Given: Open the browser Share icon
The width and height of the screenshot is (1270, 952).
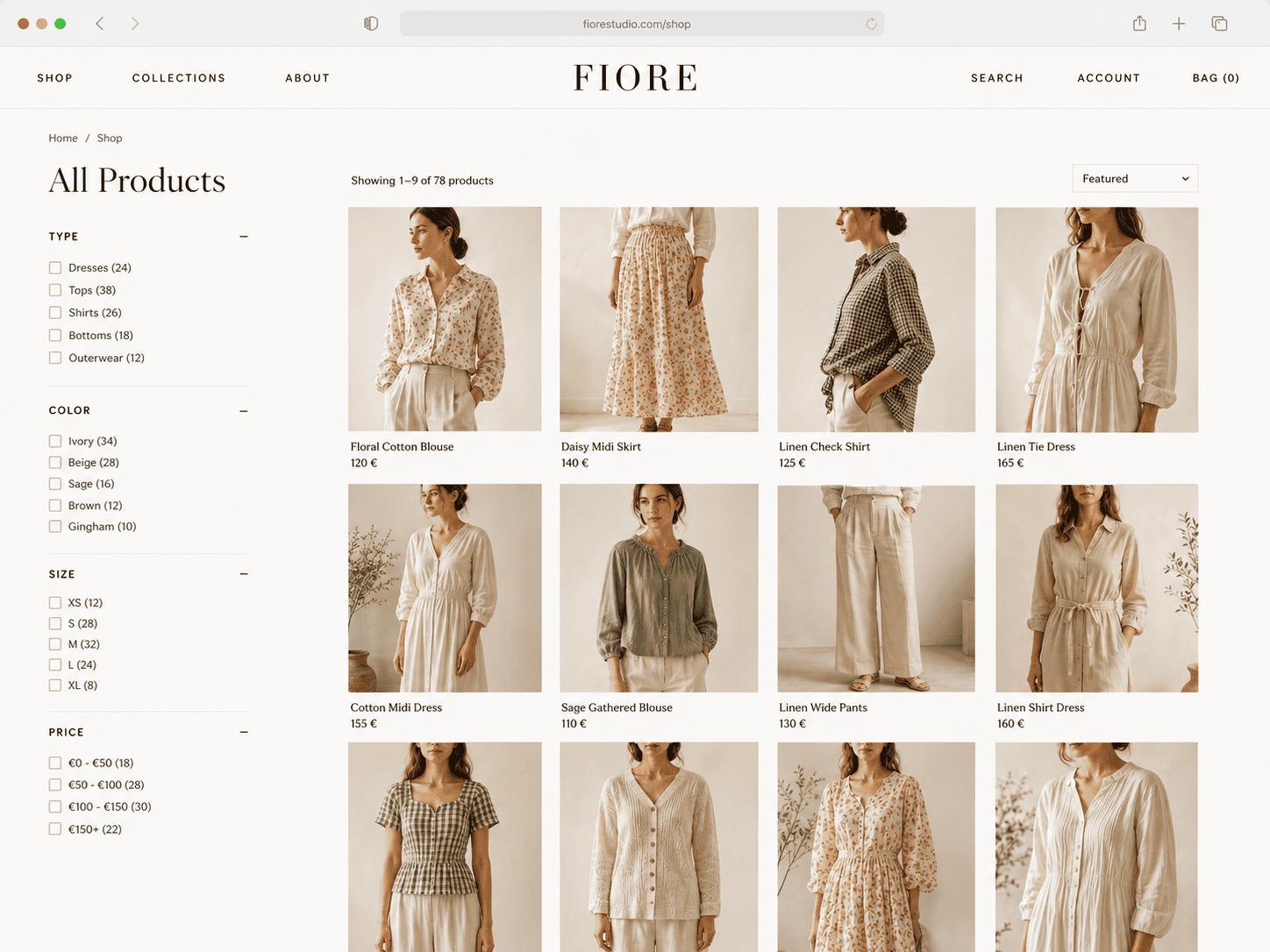Looking at the screenshot, I should [x=1139, y=24].
